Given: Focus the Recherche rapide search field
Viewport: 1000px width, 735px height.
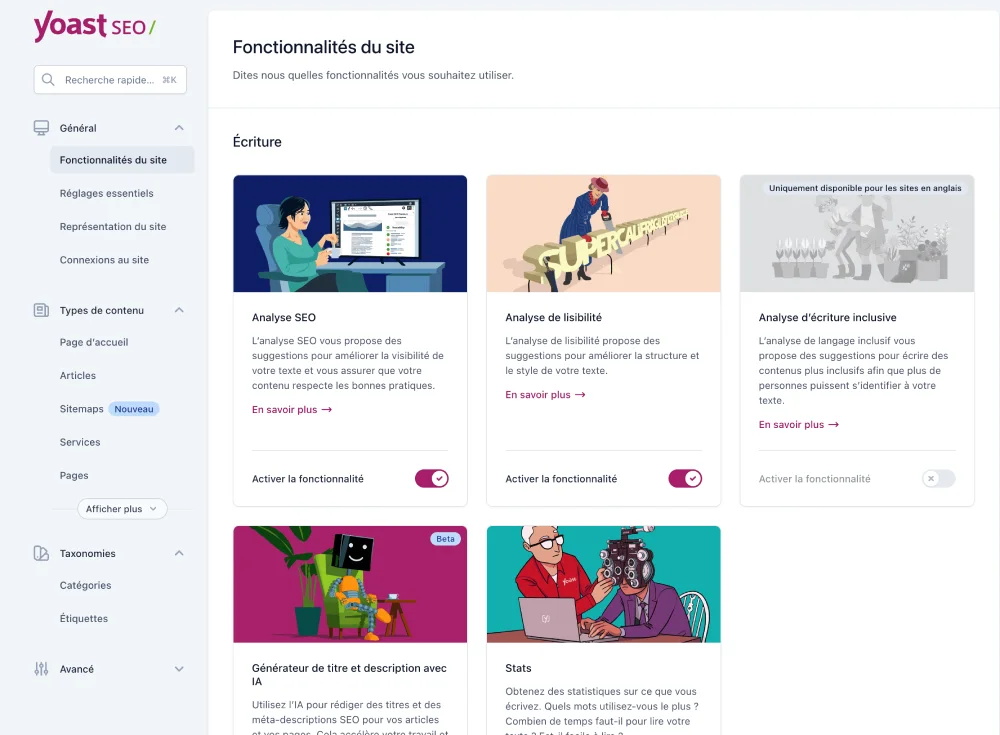Looking at the screenshot, I should point(110,80).
